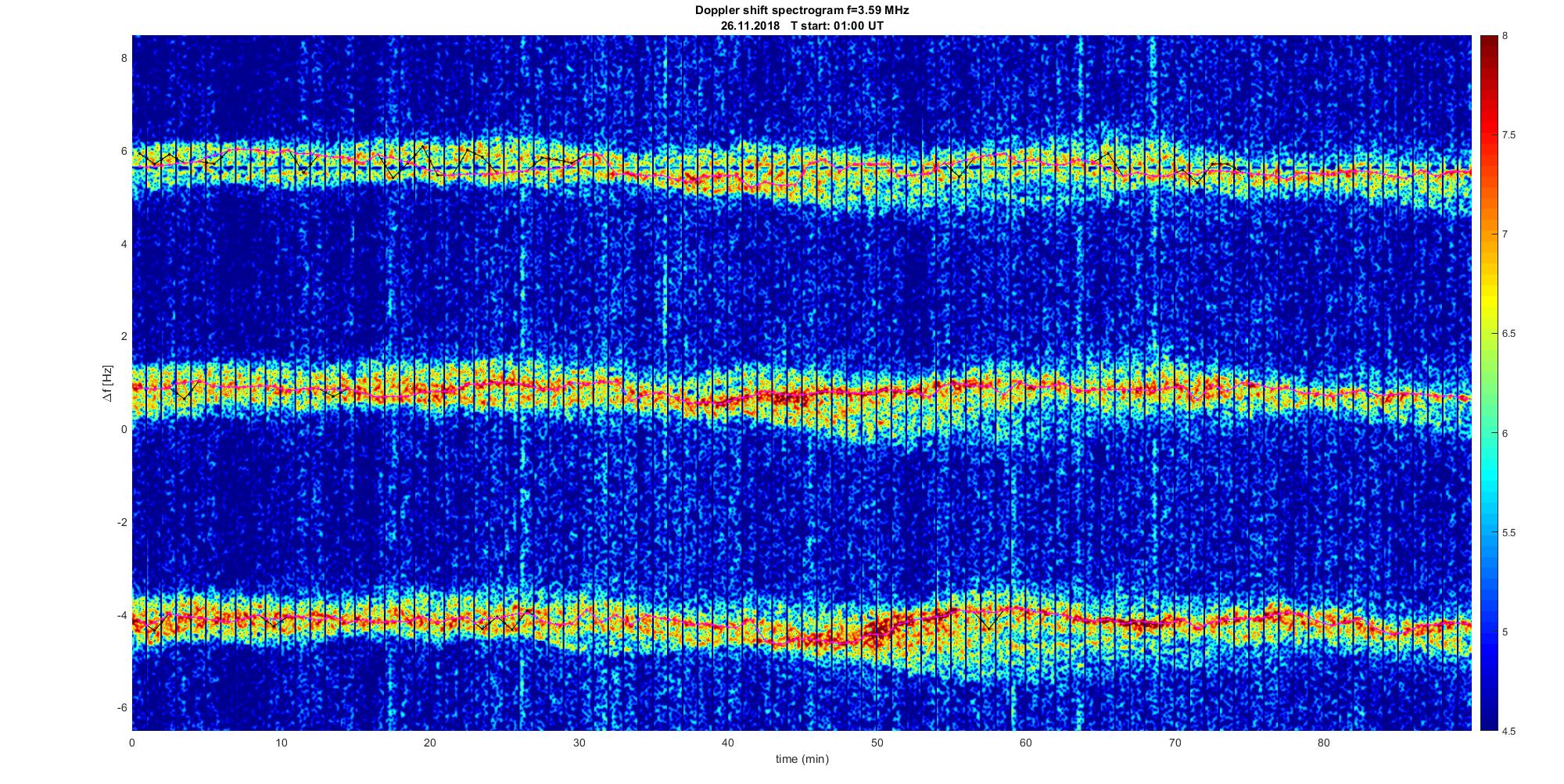Viewport: 1564px width, 784px height.
Task: Click the upper signal band at 40 minutes
Action: click(x=728, y=178)
